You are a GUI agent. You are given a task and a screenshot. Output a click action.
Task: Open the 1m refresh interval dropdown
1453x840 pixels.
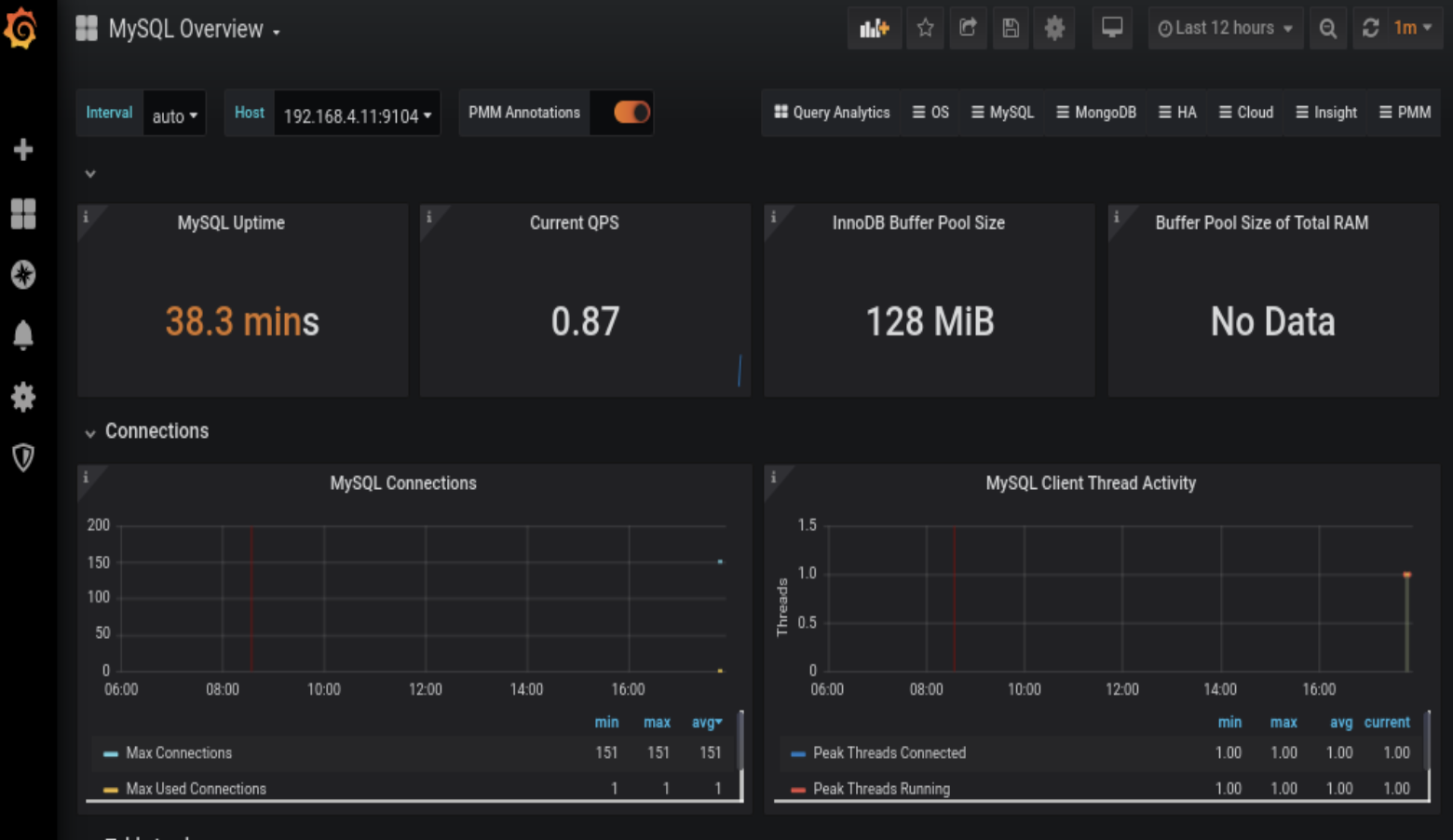point(1413,28)
